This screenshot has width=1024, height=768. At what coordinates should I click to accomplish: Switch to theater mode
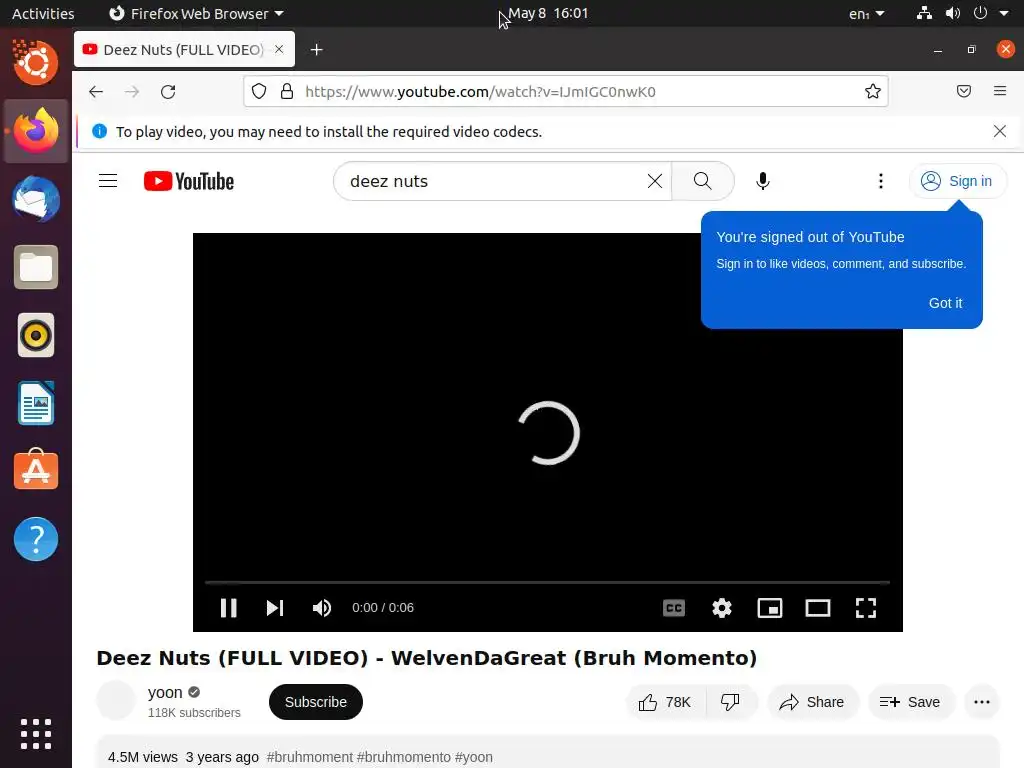point(818,608)
